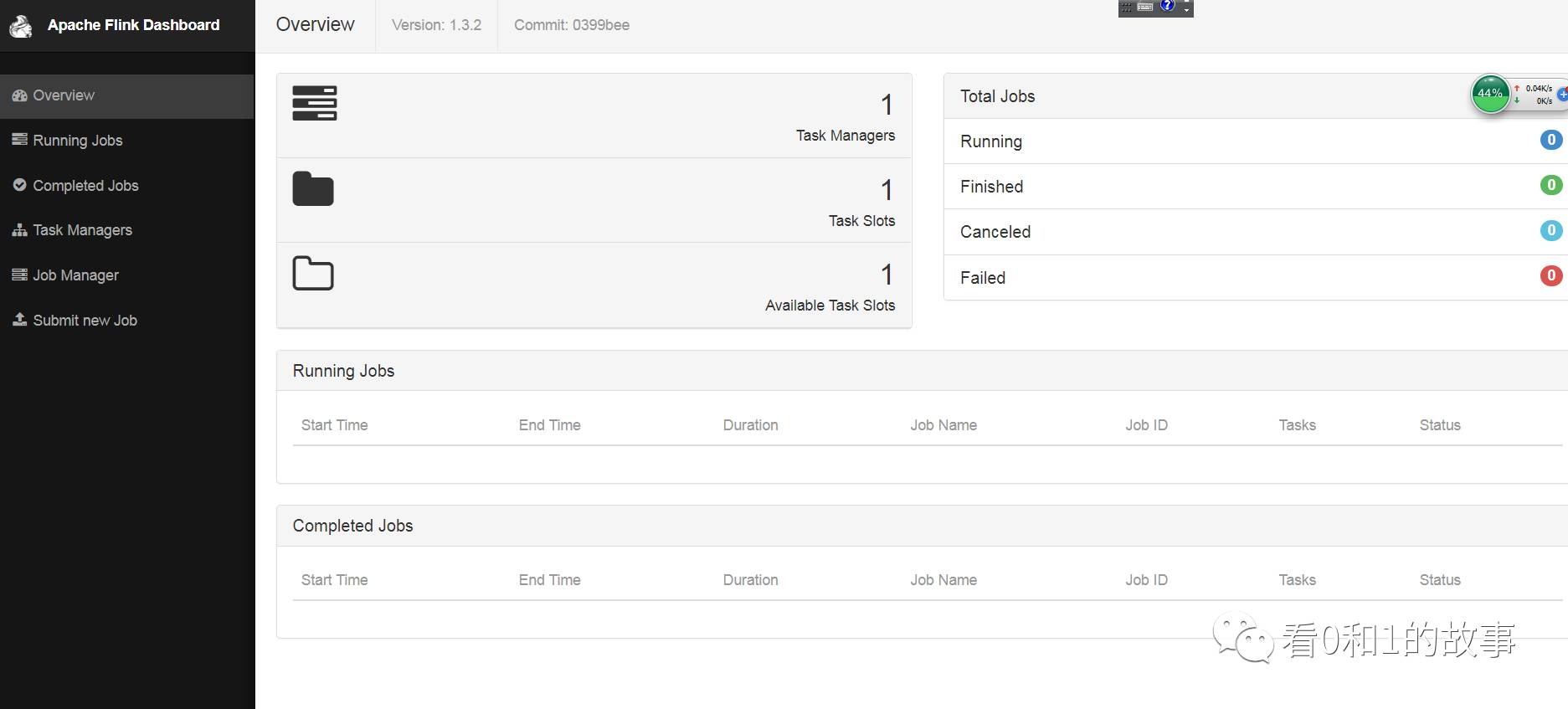
Task: Click Tasks header in Running Jobs table
Action: 1298,425
